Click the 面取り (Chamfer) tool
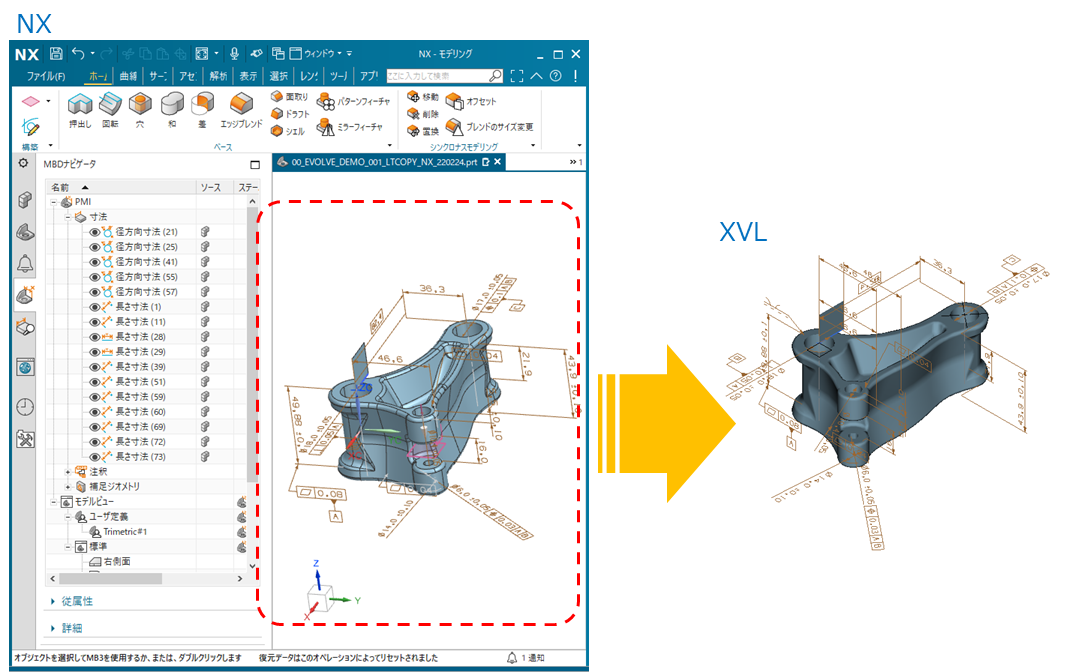 tap(290, 97)
